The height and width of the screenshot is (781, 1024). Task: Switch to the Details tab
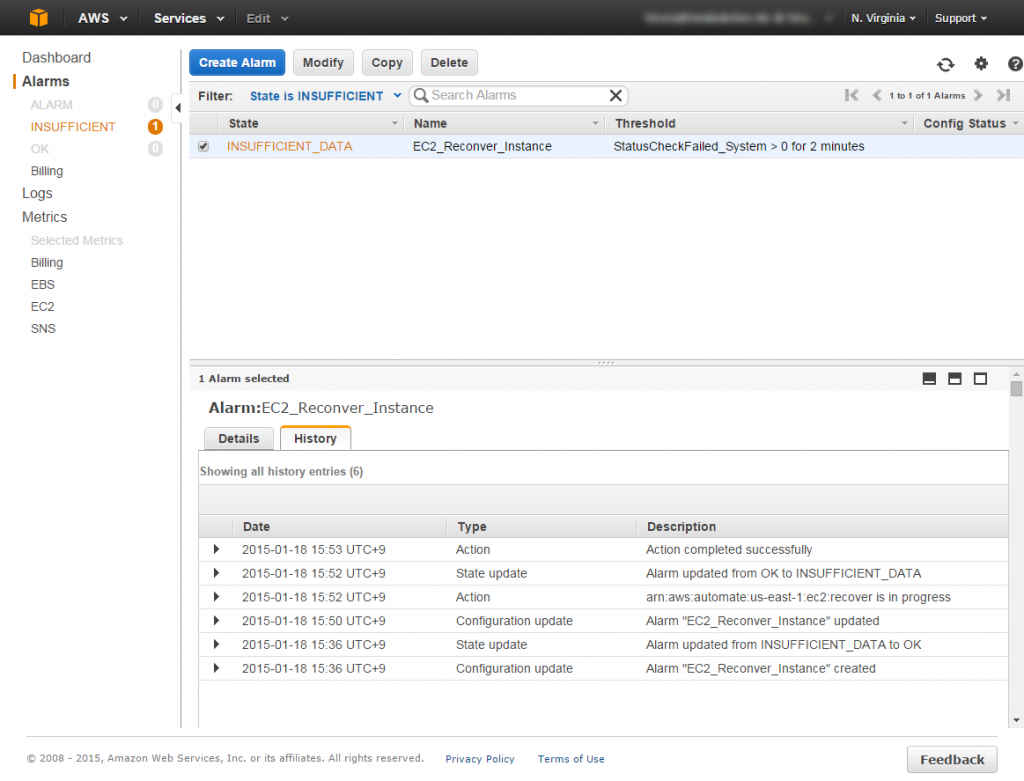pos(238,438)
